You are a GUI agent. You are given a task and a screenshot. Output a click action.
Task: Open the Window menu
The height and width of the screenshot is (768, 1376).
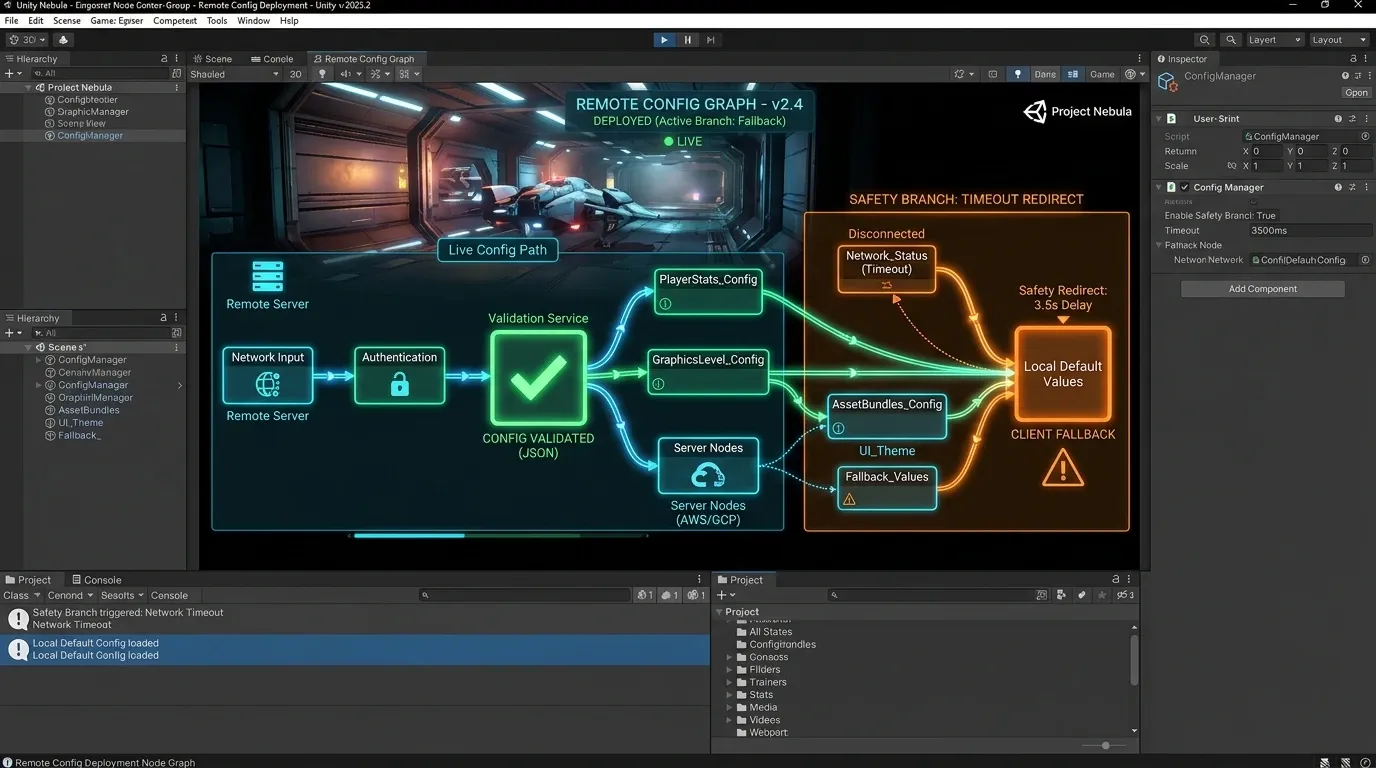[x=253, y=21]
